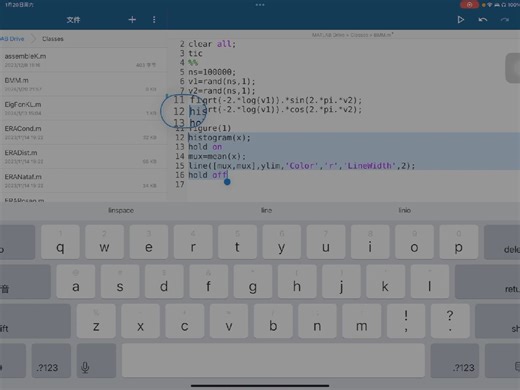This screenshot has height=390, width=520.
Task: Tap the e key
Action: (x=149, y=242)
